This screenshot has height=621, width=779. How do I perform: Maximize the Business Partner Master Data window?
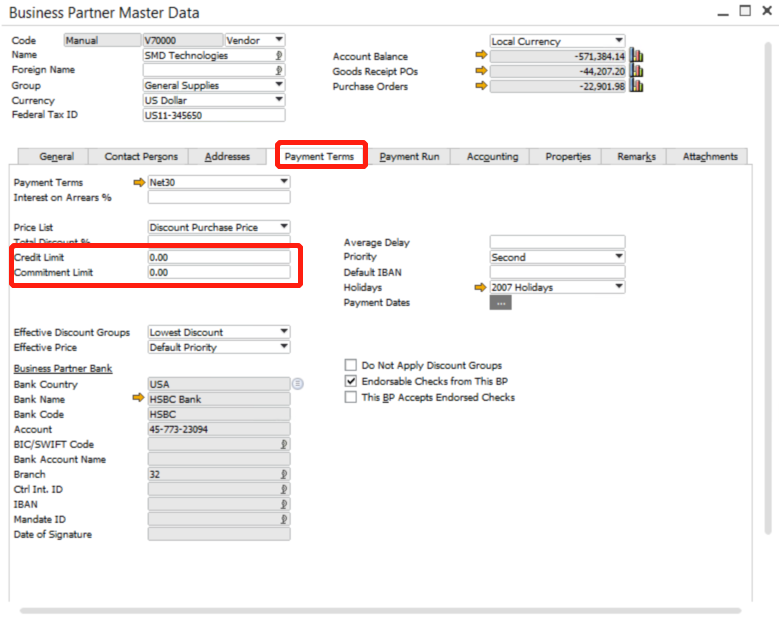[x=745, y=11]
